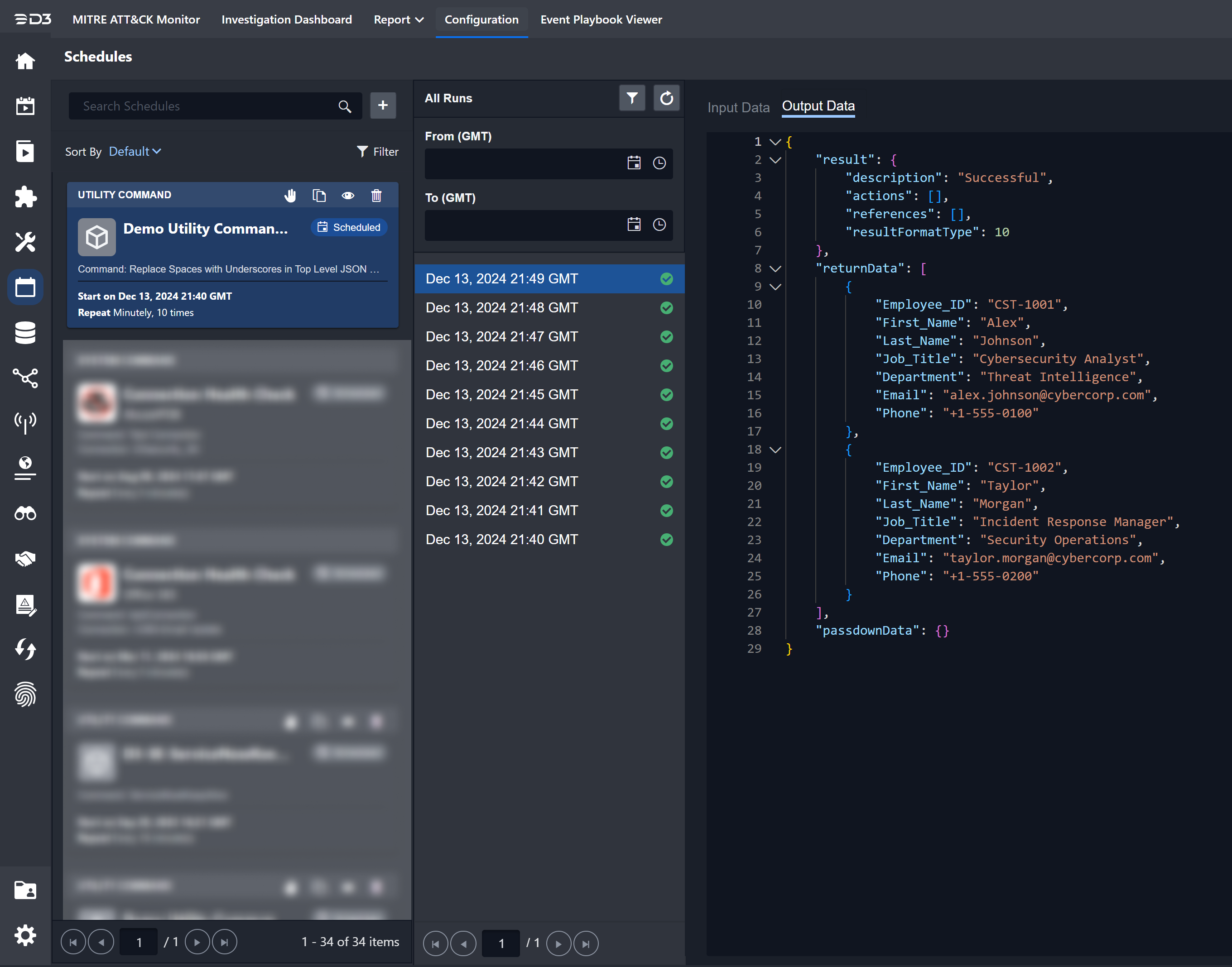
Task: Click the plus button to add schedule
Action: [383, 105]
